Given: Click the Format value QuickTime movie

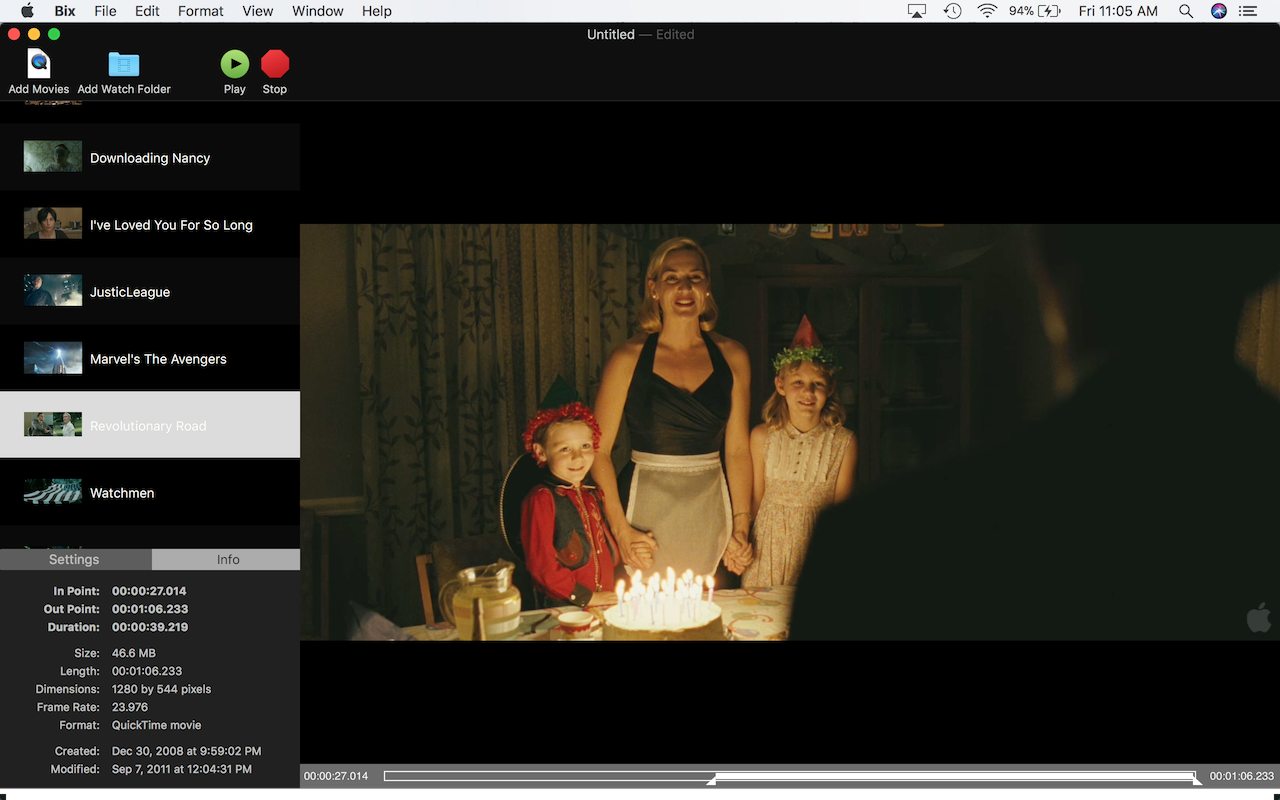Looking at the screenshot, I should tap(157, 725).
